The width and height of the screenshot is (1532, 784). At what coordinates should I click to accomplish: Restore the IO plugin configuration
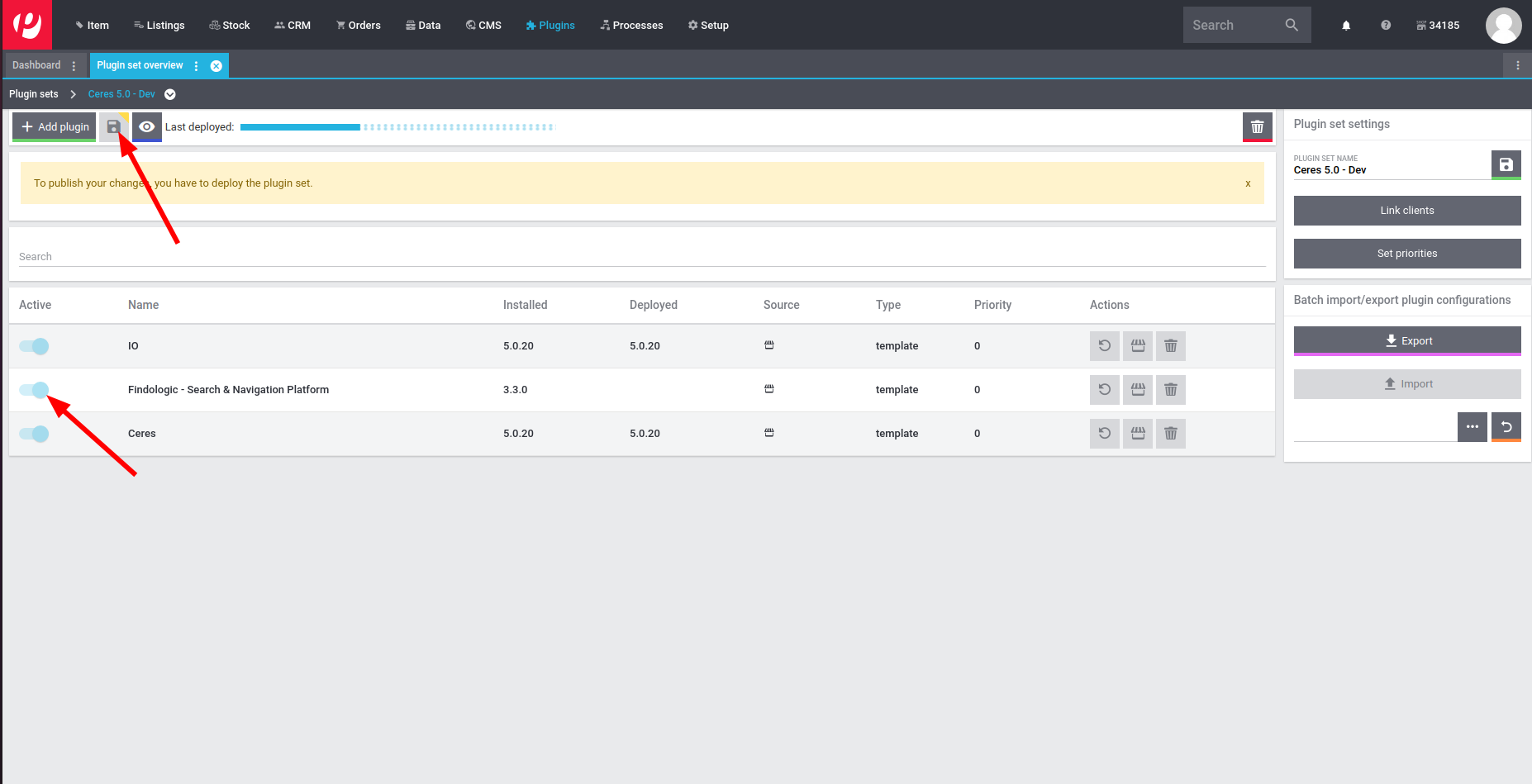tap(1105, 346)
